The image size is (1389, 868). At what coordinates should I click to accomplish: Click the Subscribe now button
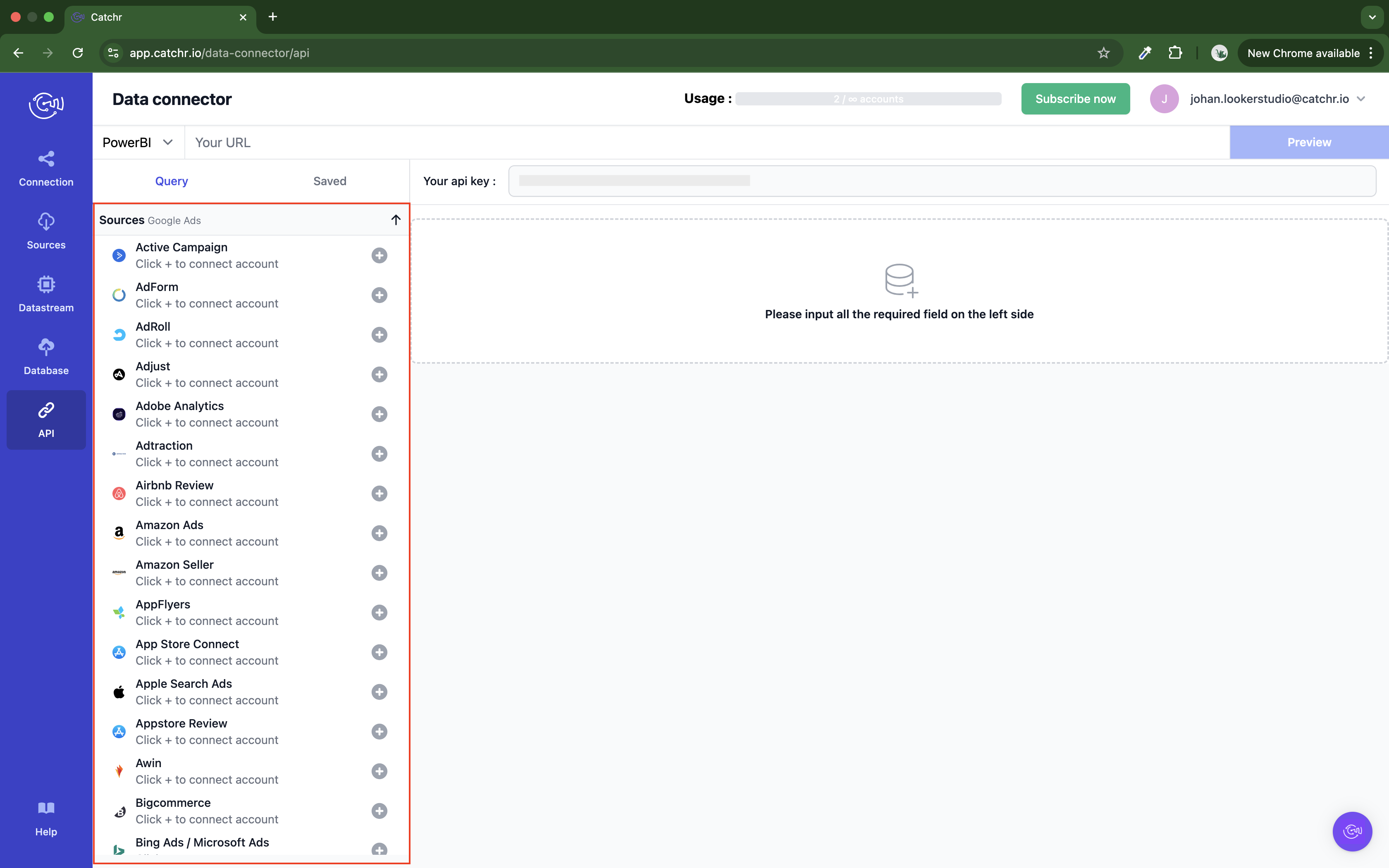[1075, 99]
